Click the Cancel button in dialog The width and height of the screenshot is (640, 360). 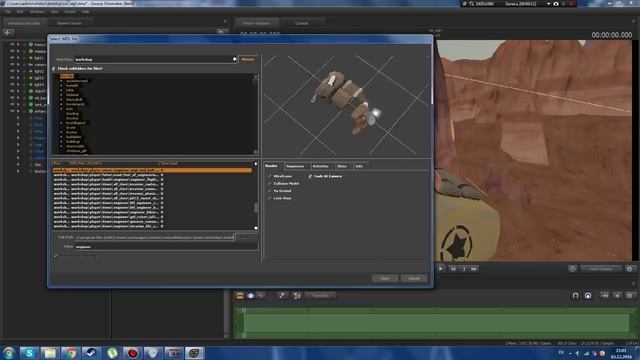413,278
